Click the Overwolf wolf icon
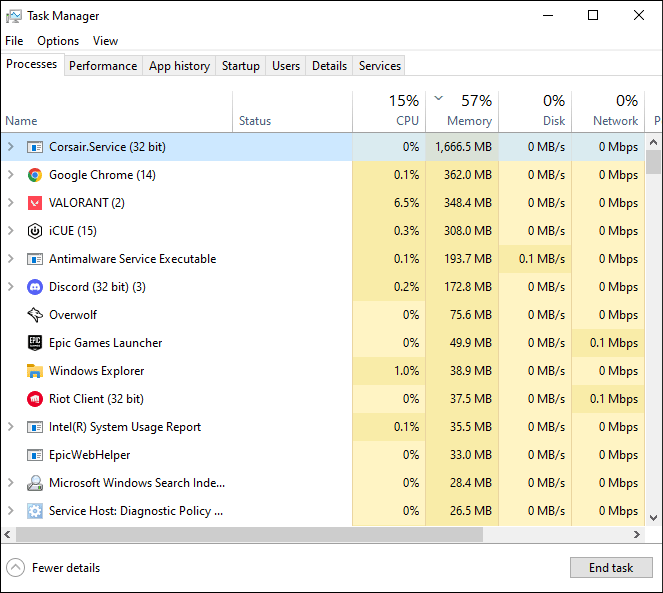The width and height of the screenshot is (663, 593). tap(35, 315)
